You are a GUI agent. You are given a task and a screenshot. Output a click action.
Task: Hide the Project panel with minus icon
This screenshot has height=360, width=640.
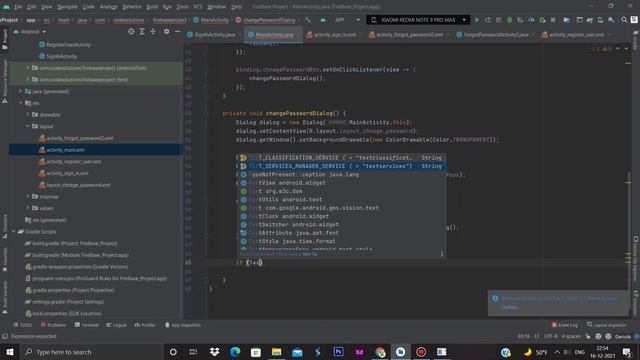point(178,31)
